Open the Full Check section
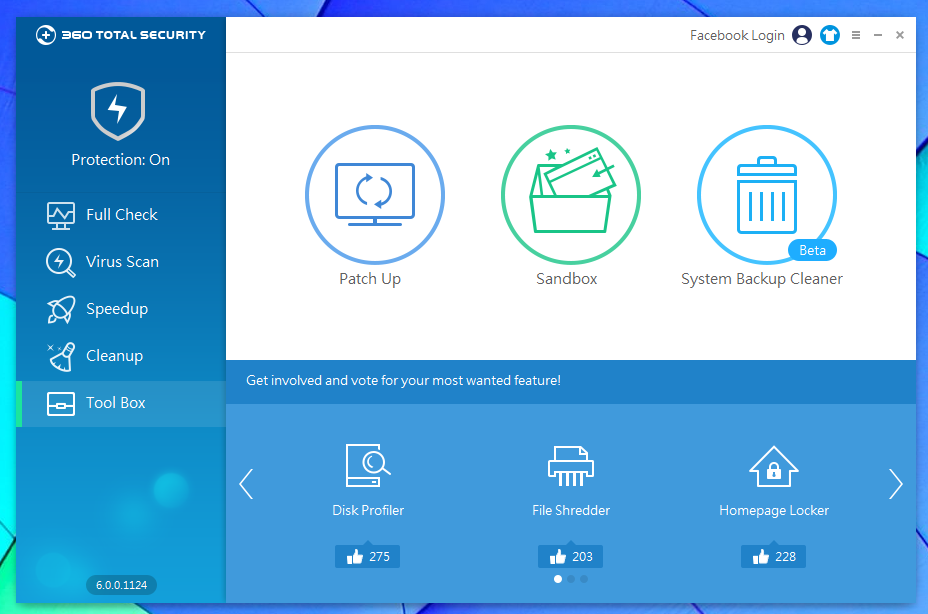The image size is (928, 614). (x=121, y=214)
